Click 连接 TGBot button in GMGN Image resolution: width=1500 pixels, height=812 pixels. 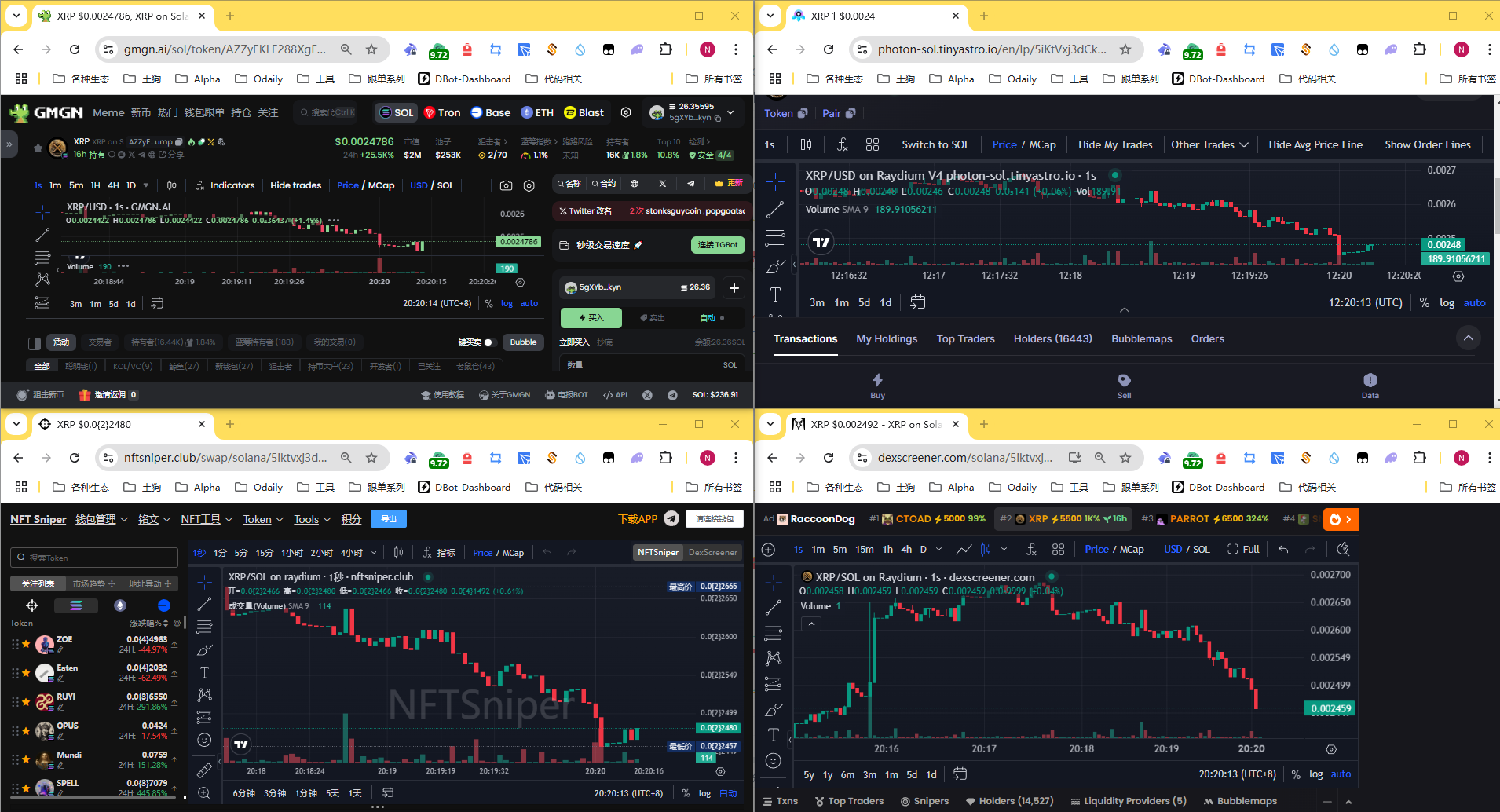pos(718,245)
